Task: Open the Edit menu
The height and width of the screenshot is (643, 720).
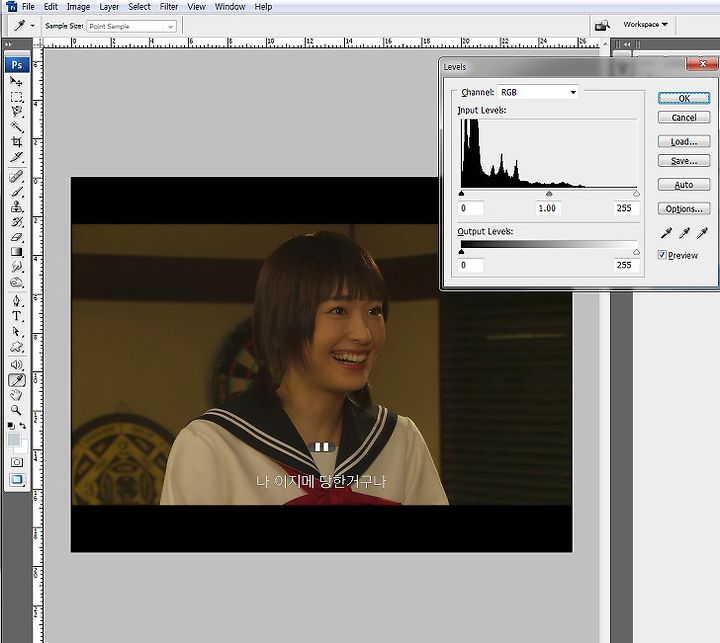Action: pyautogui.click(x=51, y=7)
